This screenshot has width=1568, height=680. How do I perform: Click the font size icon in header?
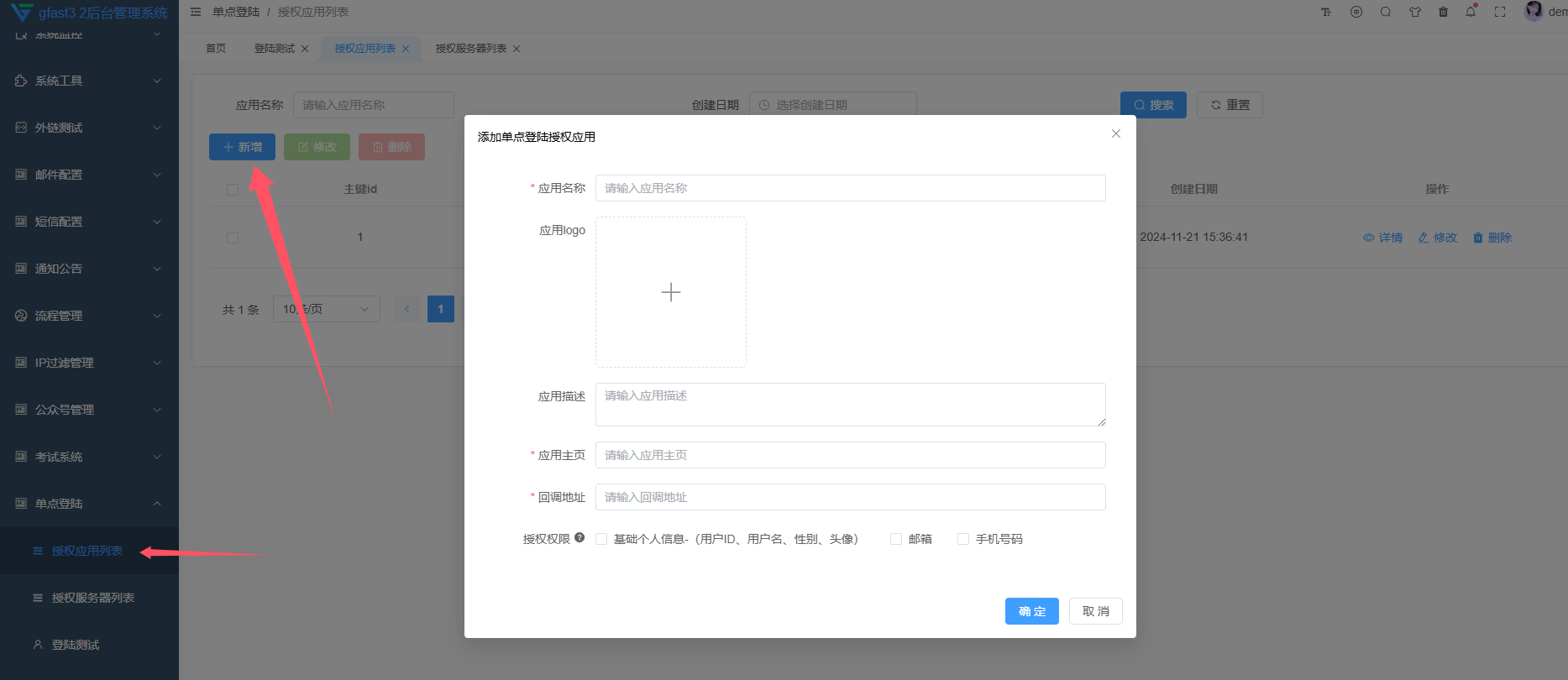(1326, 12)
